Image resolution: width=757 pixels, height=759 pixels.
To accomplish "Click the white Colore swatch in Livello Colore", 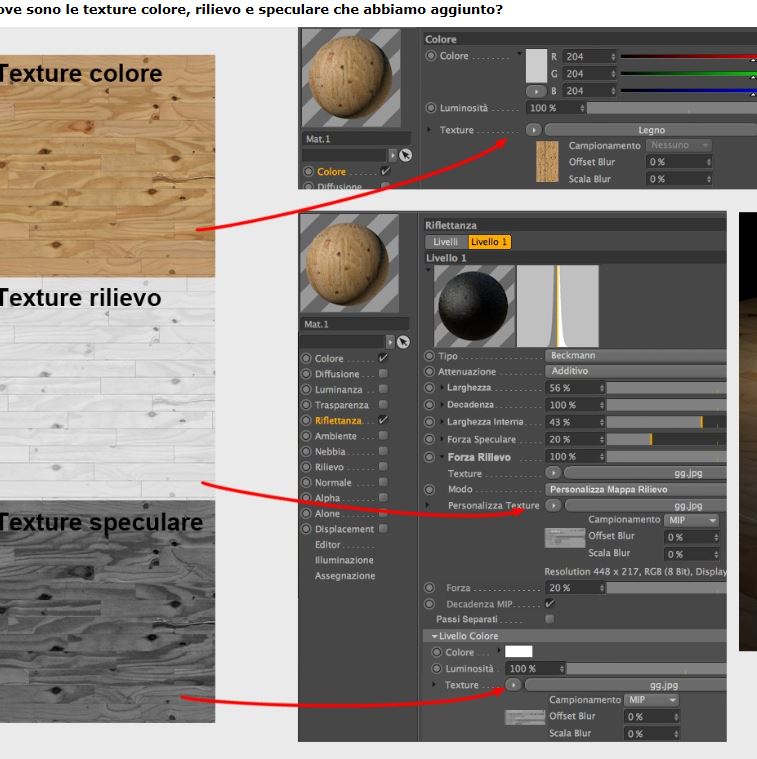I will pyautogui.click(x=518, y=652).
